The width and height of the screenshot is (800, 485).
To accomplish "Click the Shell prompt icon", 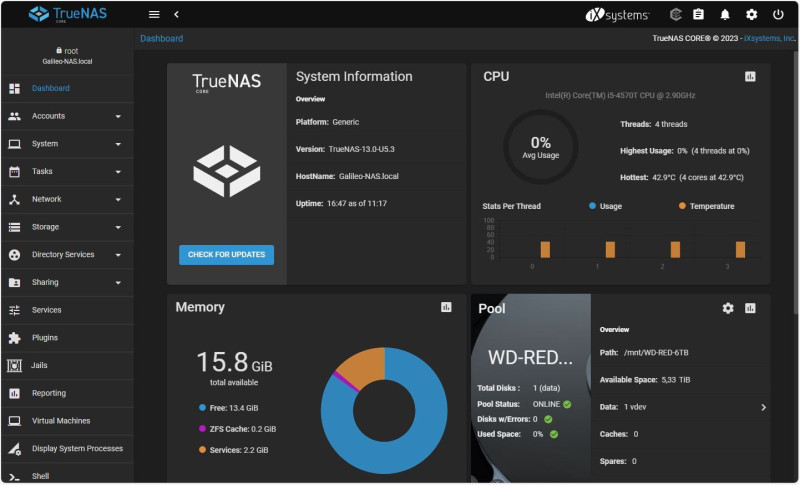I will 14,477.
